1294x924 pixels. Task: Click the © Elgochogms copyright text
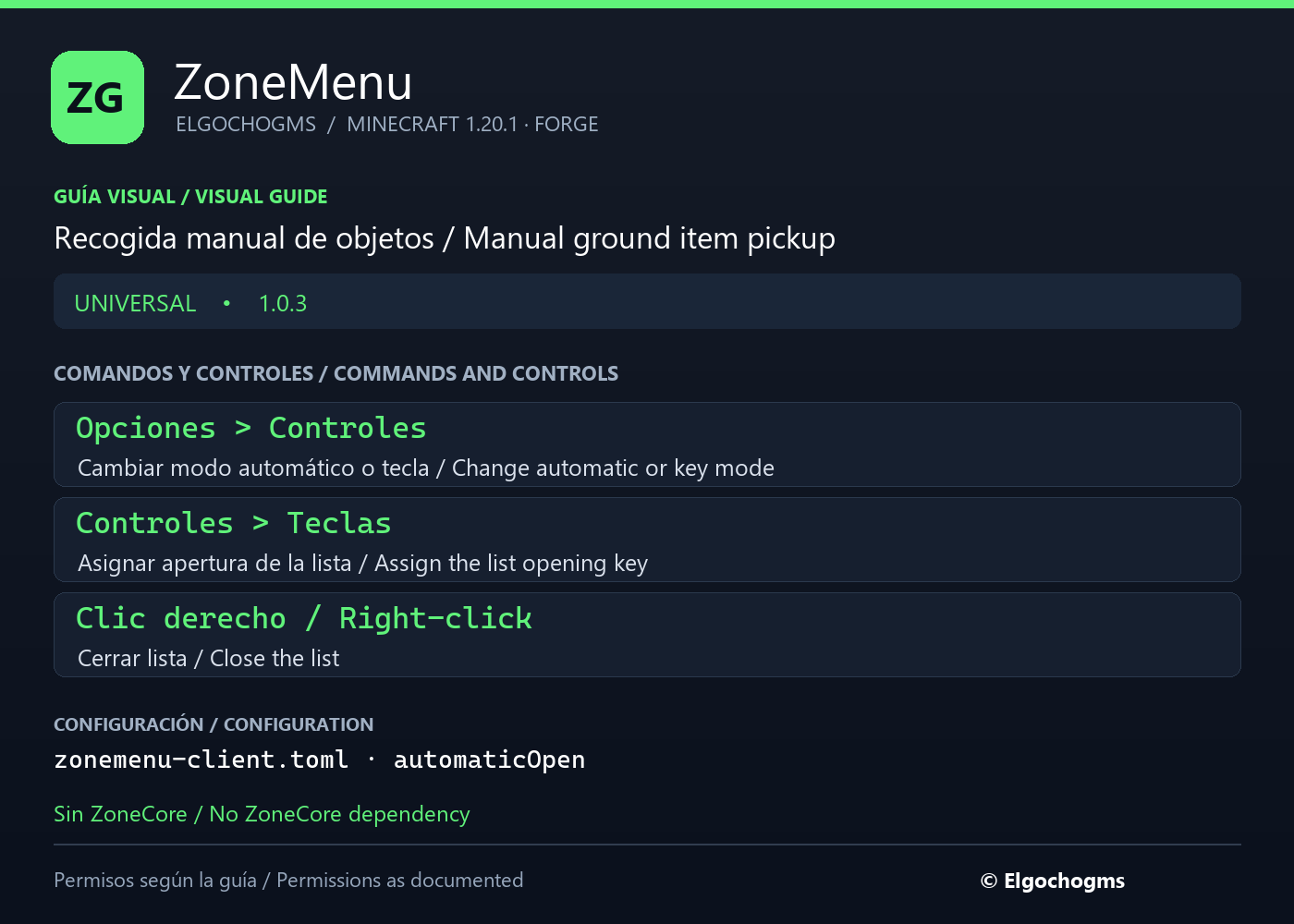click(x=1053, y=881)
